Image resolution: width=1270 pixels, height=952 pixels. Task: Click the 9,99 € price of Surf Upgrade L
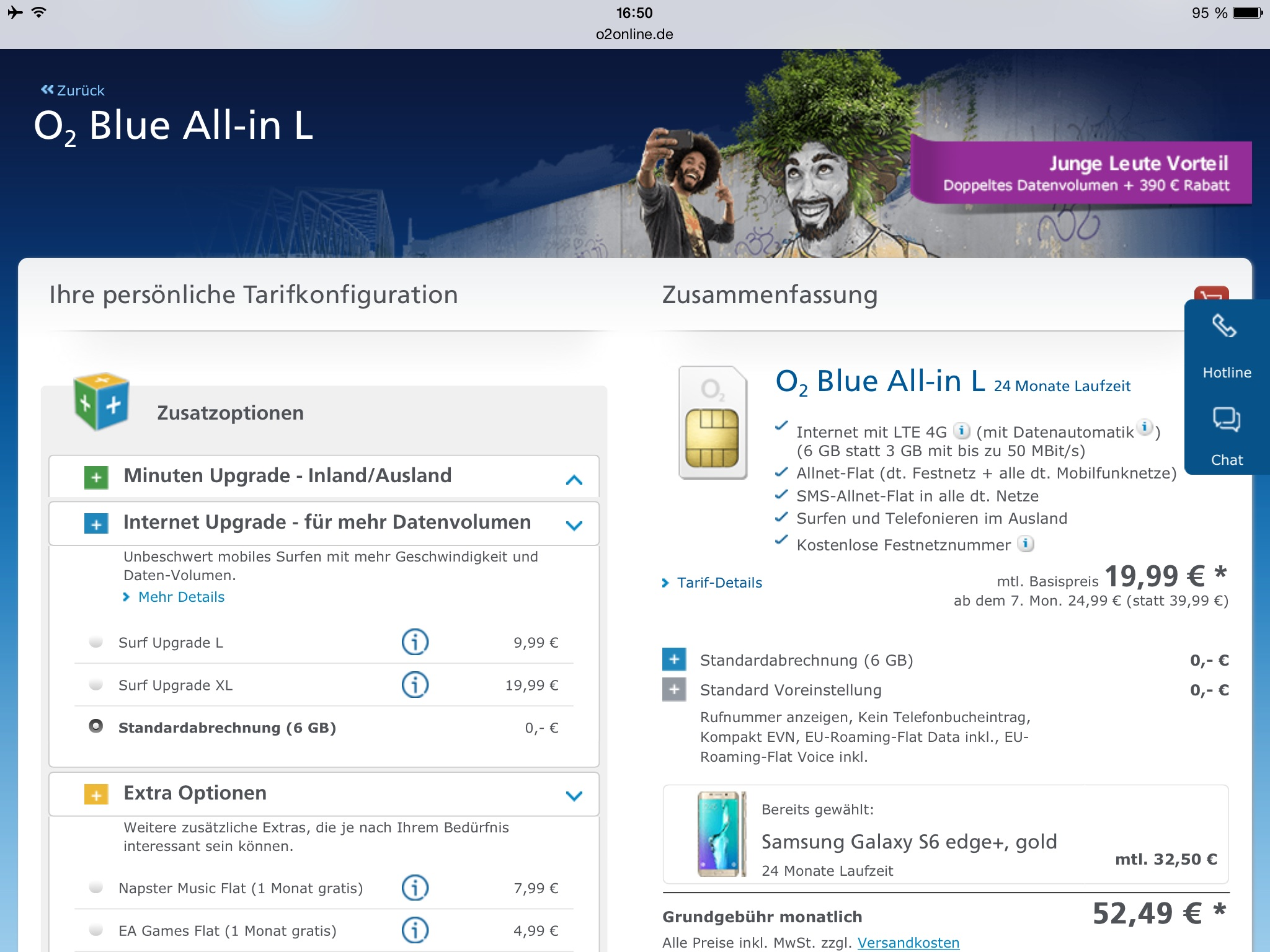[x=536, y=643]
